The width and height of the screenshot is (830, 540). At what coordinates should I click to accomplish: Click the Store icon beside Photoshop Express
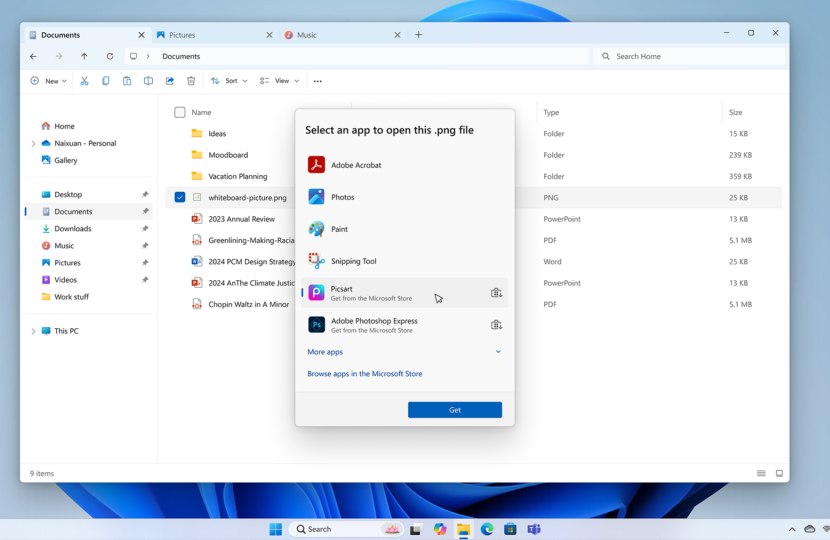point(496,325)
